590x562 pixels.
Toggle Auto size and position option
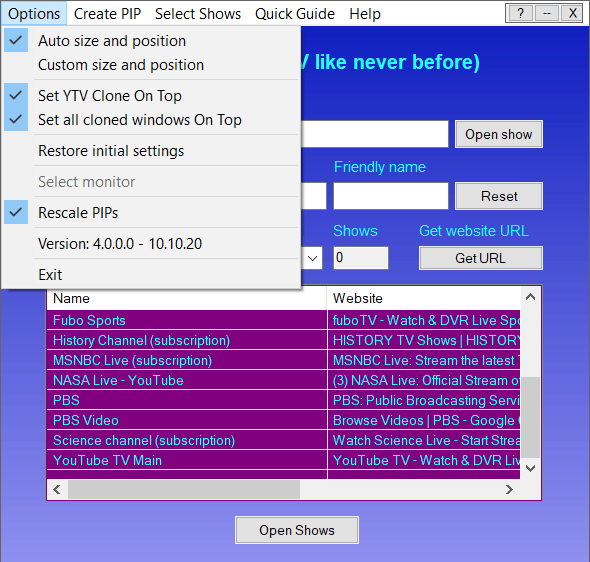coord(151,41)
